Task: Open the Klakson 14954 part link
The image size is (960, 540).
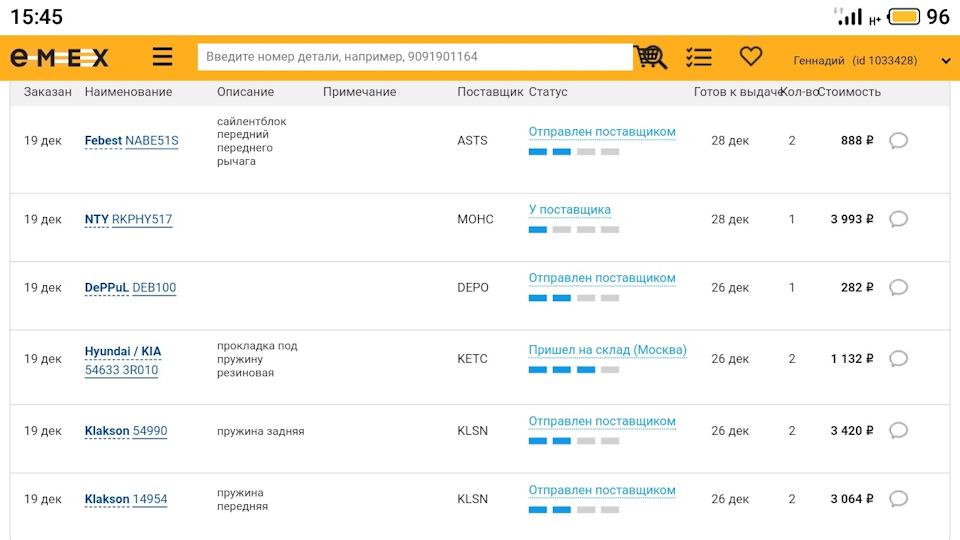Action: click(x=126, y=499)
